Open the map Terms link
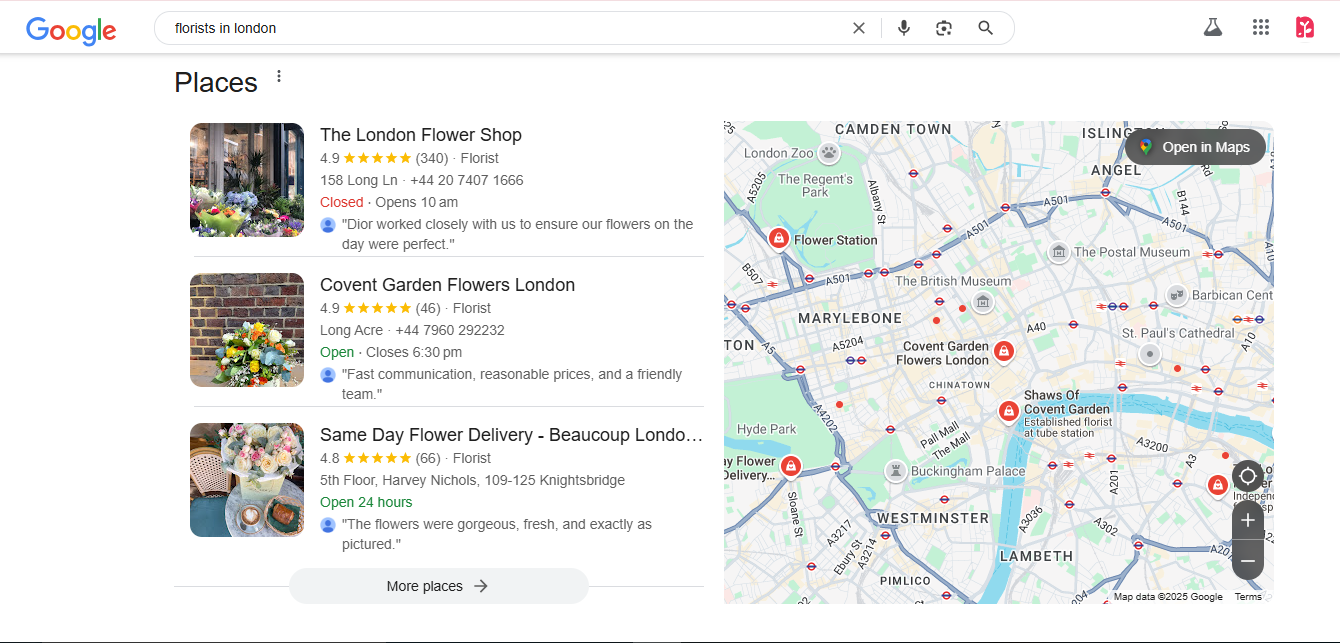This screenshot has width=1340, height=643. click(x=1248, y=597)
